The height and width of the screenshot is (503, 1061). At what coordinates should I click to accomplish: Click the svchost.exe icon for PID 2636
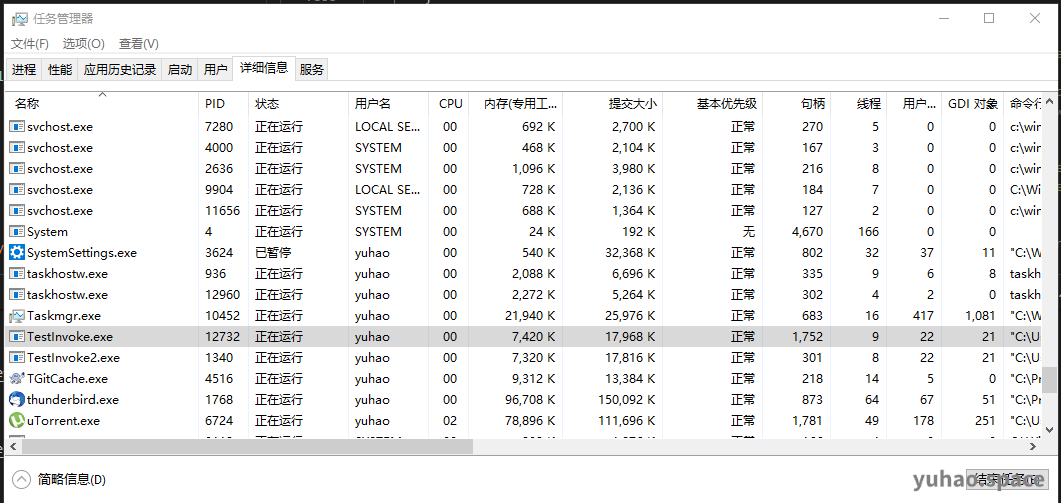pyautogui.click(x=17, y=169)
